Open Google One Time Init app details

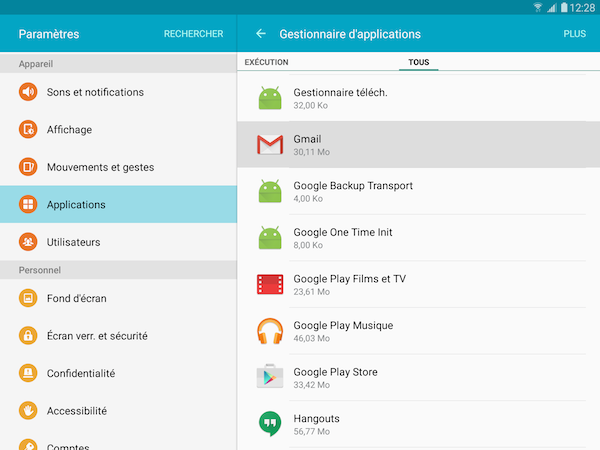[x=419, y=238]
